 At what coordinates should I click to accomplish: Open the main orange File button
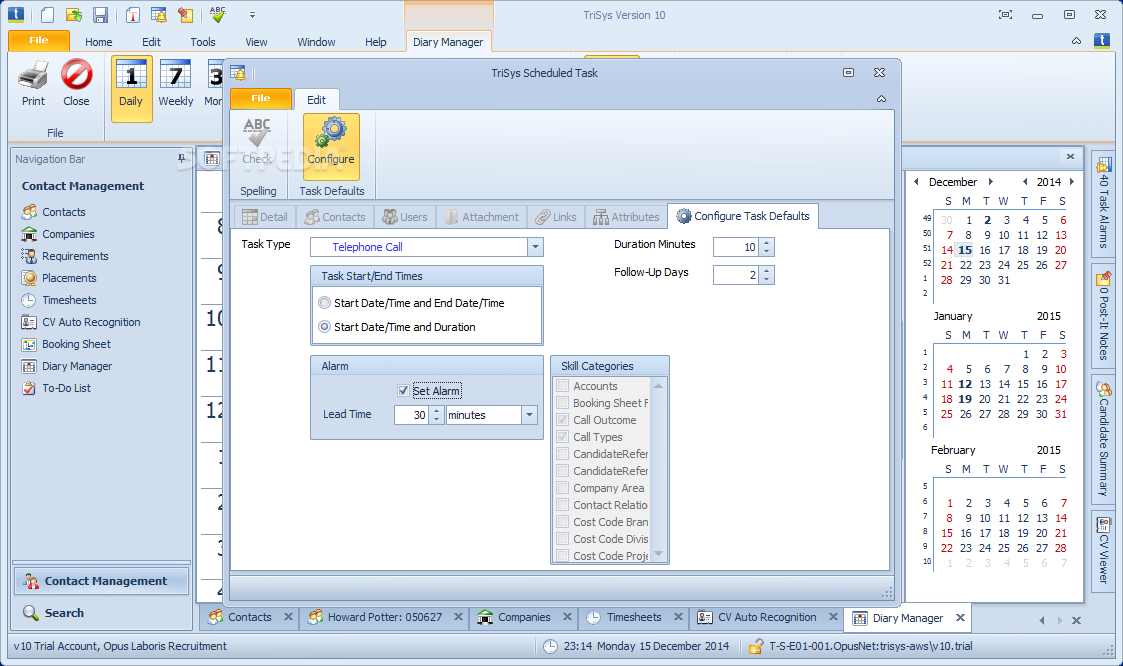click(39, 41)
